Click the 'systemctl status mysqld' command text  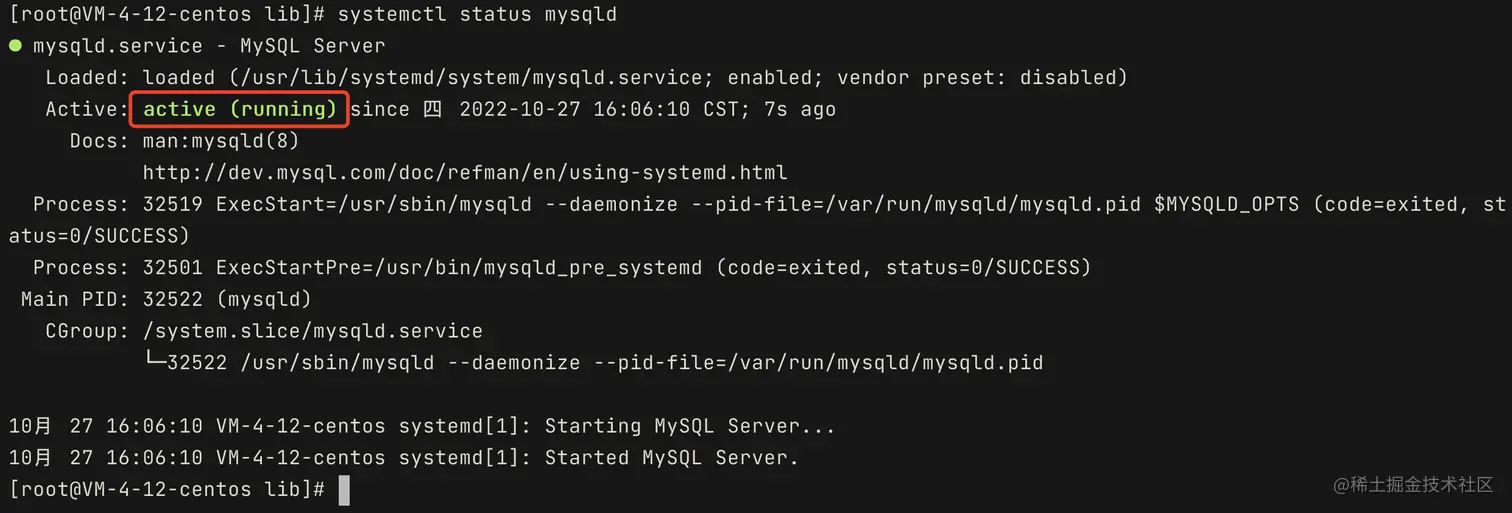477,15
